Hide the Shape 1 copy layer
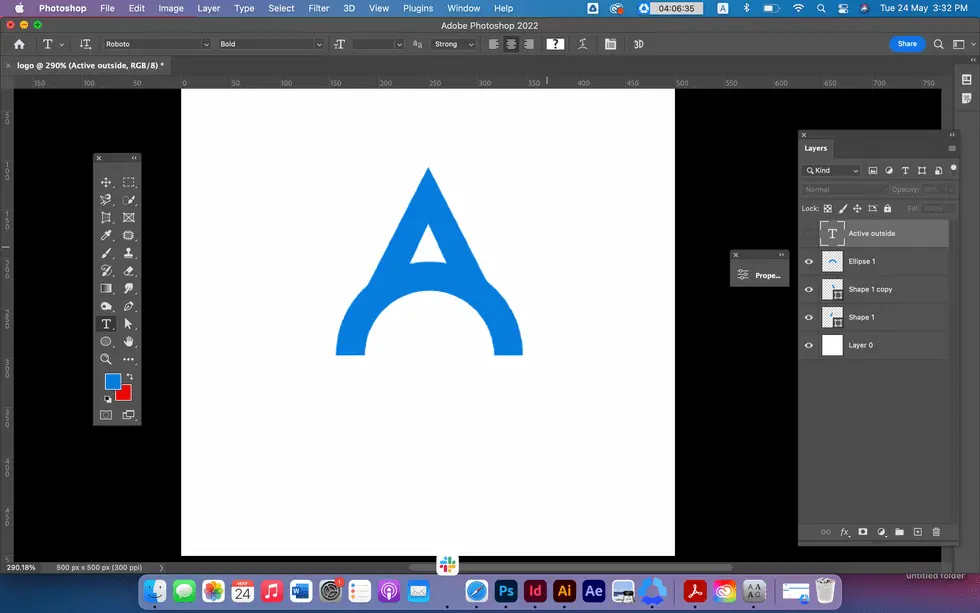Viewport: 980px width, 613px height. tap(808, 289)
